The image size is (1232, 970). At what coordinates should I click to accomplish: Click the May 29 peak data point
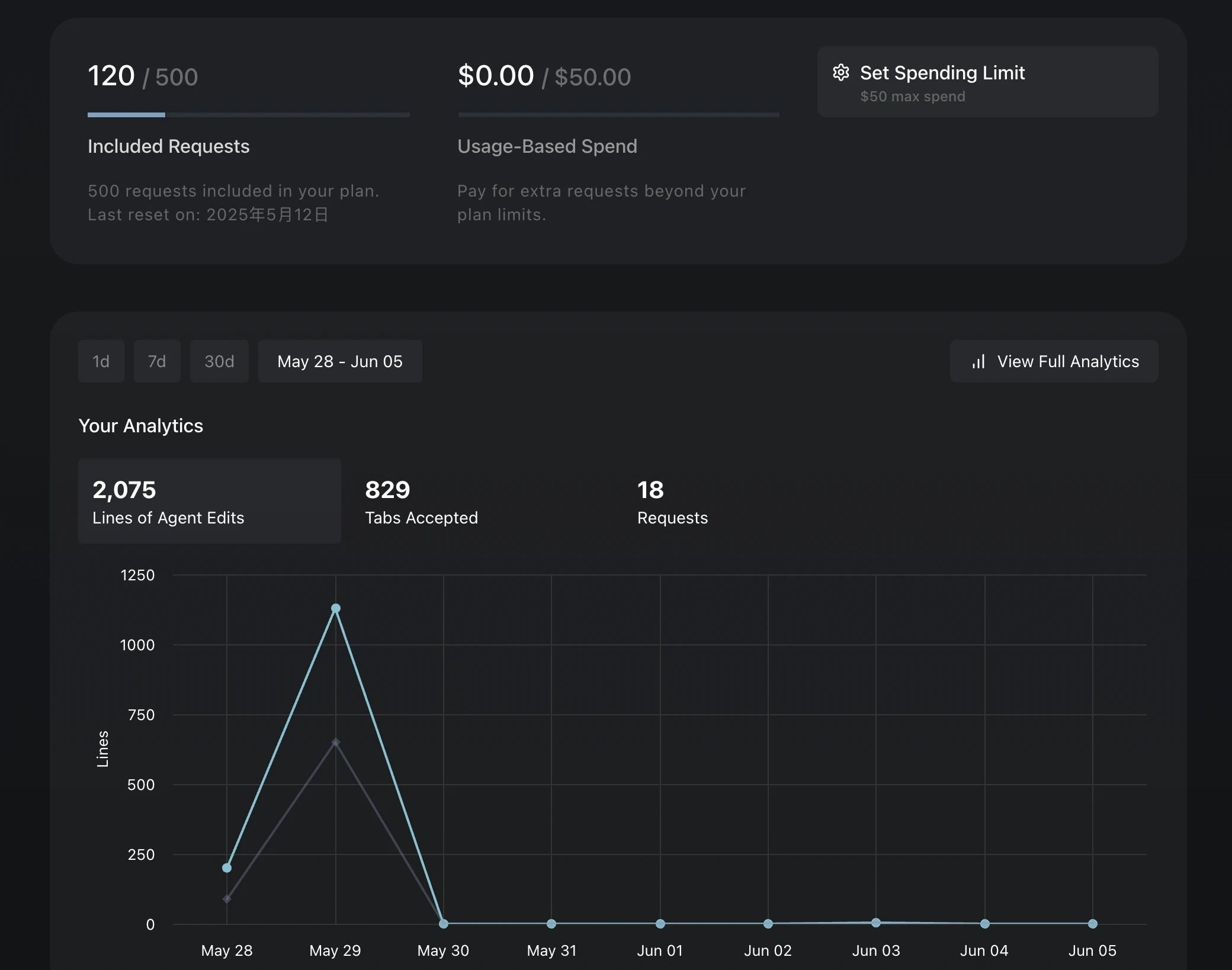(336, 608)
